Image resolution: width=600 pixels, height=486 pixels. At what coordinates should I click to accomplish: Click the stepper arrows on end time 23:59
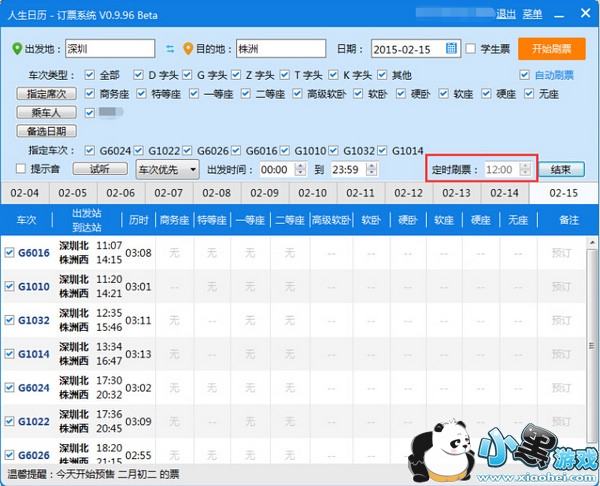[372, 169]
